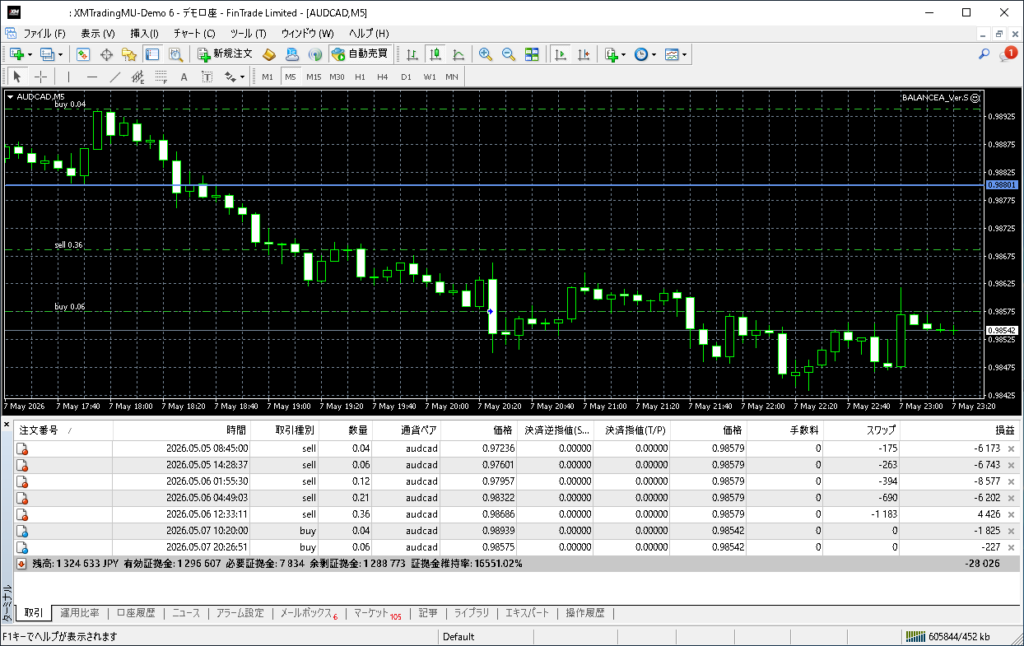Select the trendline drawing tool
This screenshot has height=646, width=1024.
coord(115,77)
